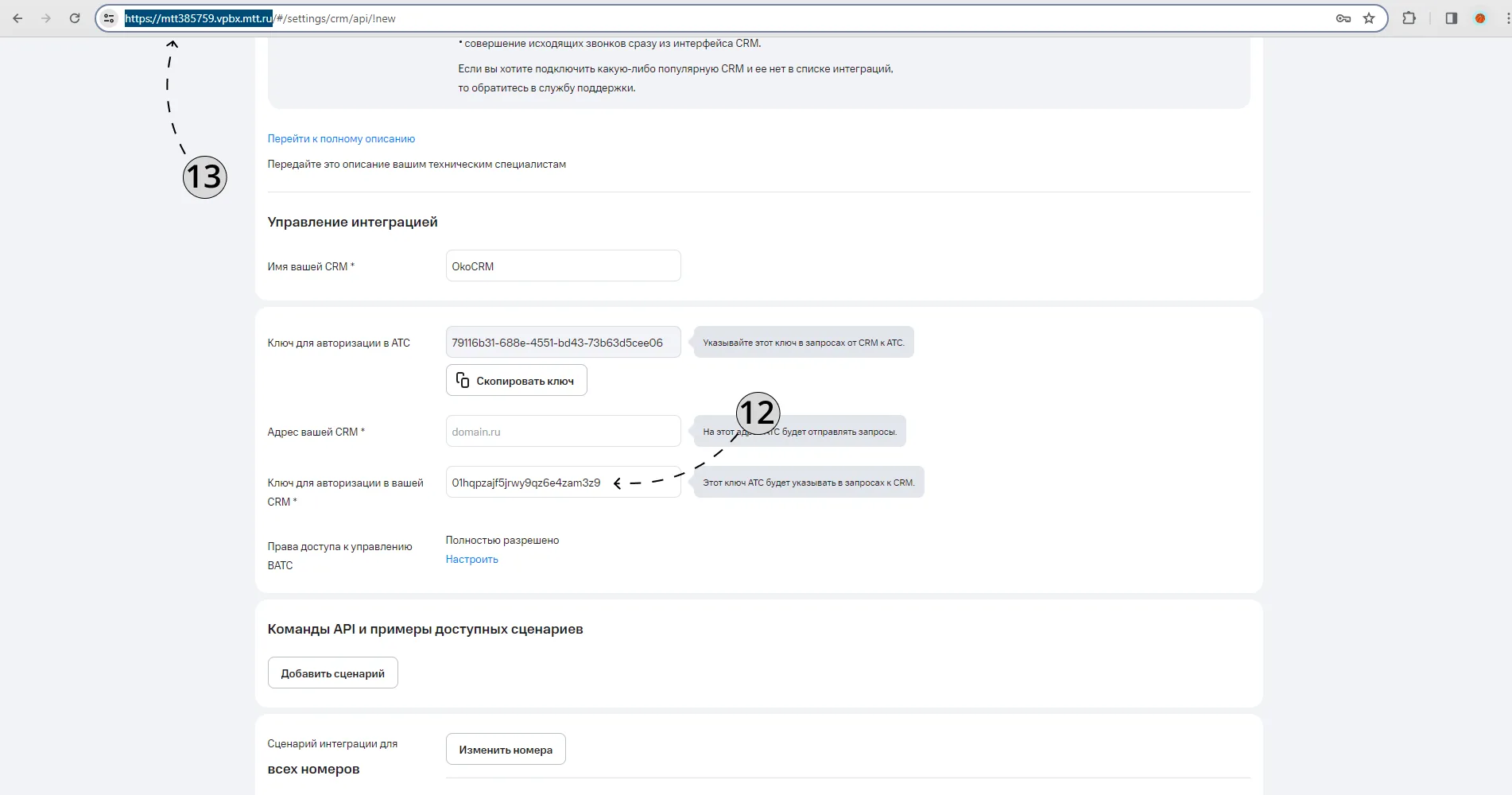
Task: Click the copy icon inside Скопировать ключ
Action: [463, 380]
